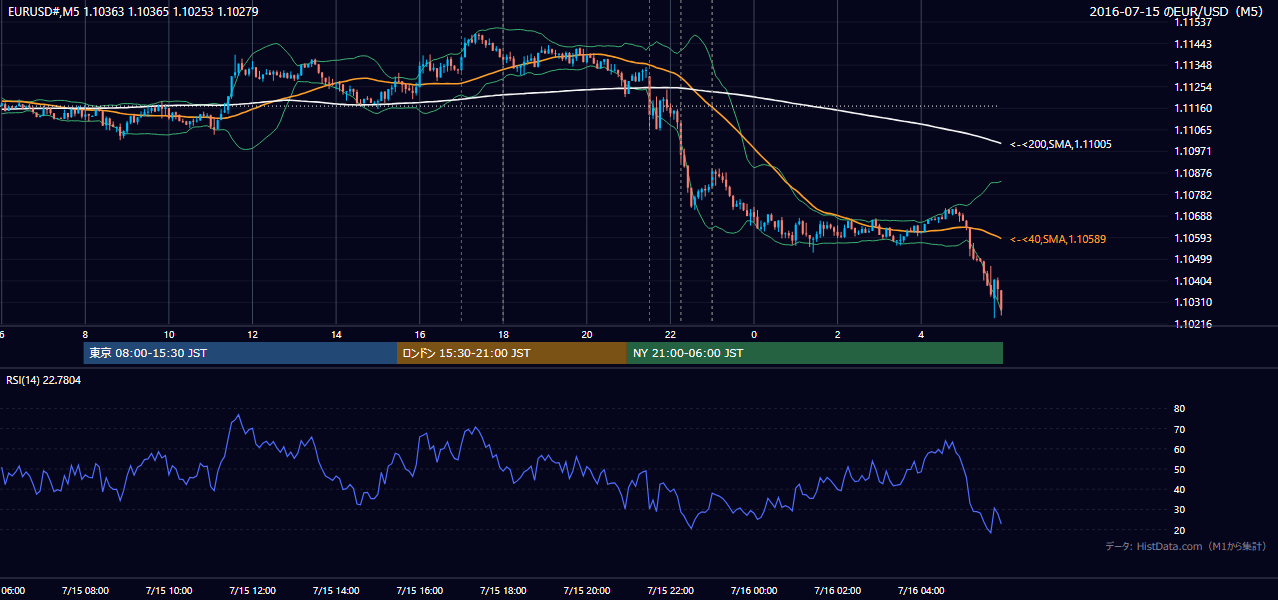The width and height of the screenshot is (1278, 600).
Task: Click the 200 SMA label 1.11005
Action: [1060, 144]
